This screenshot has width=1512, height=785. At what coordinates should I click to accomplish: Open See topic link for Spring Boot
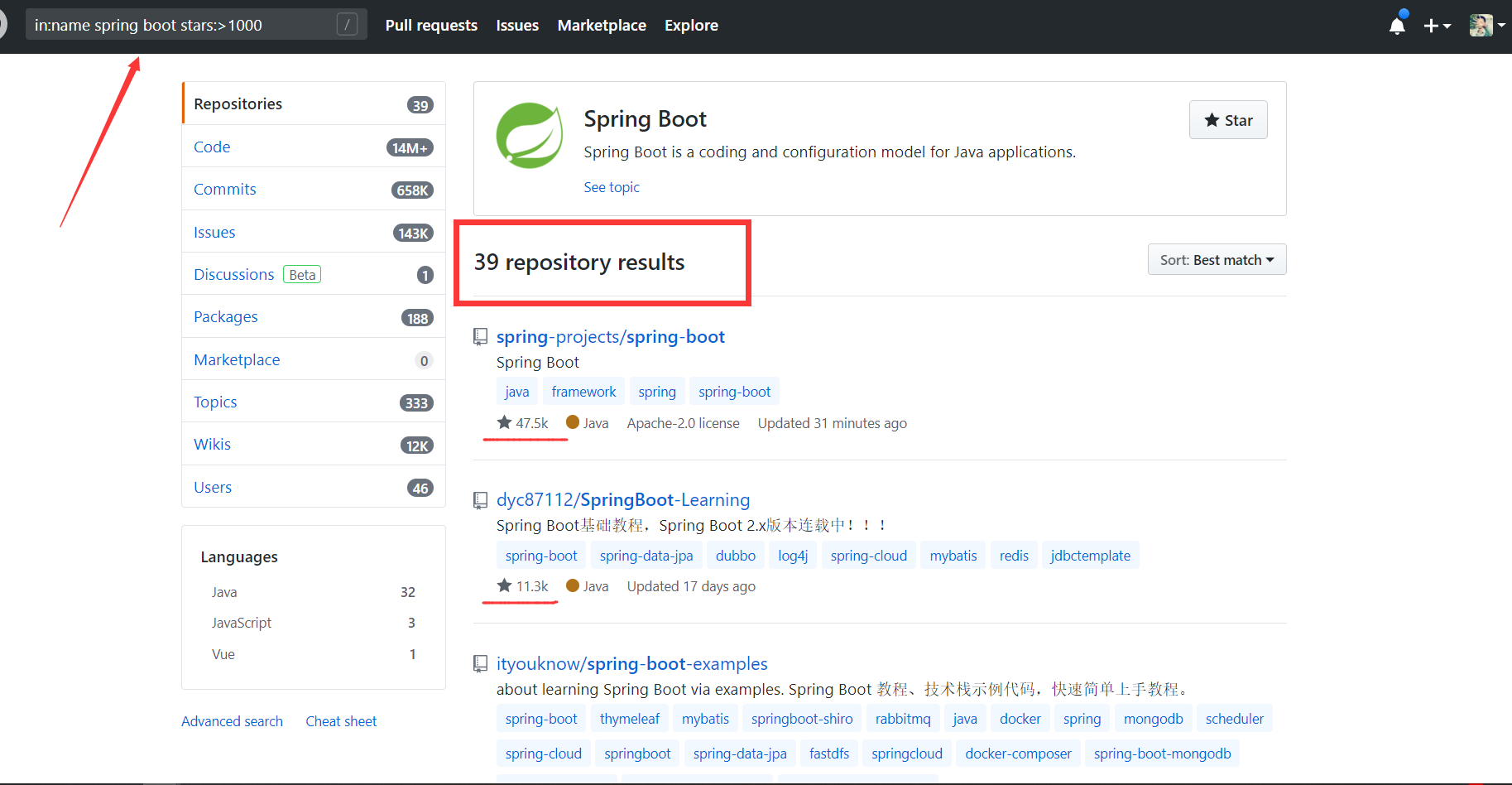[x=612, y=187]
